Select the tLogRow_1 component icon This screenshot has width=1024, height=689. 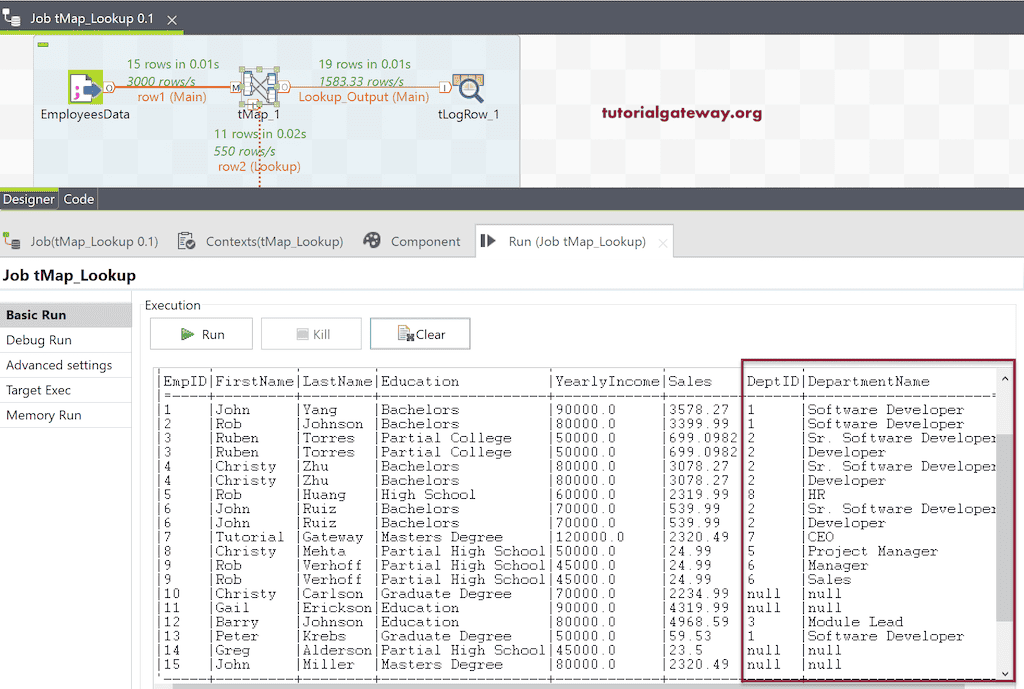(x=466, y=88)
